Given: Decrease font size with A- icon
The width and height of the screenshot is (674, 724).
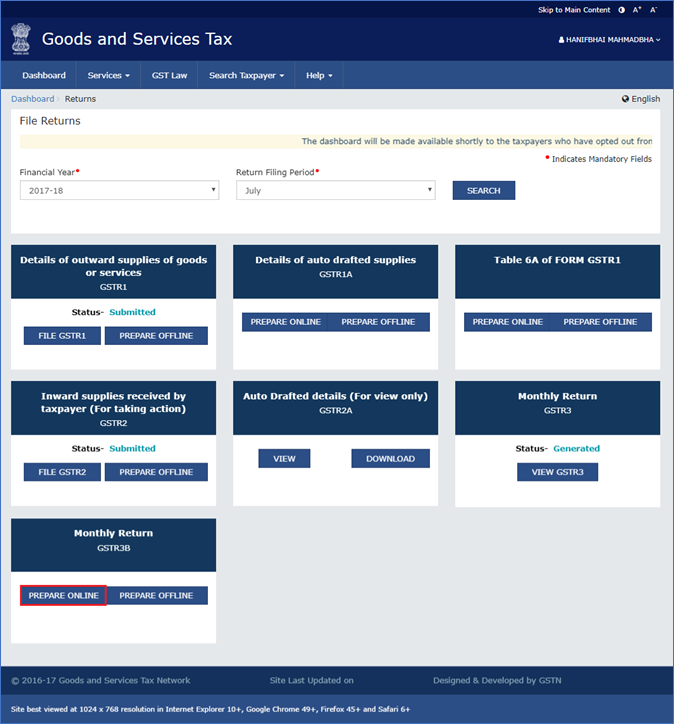Looking at the screenshot, I should (x=653, y=10).
